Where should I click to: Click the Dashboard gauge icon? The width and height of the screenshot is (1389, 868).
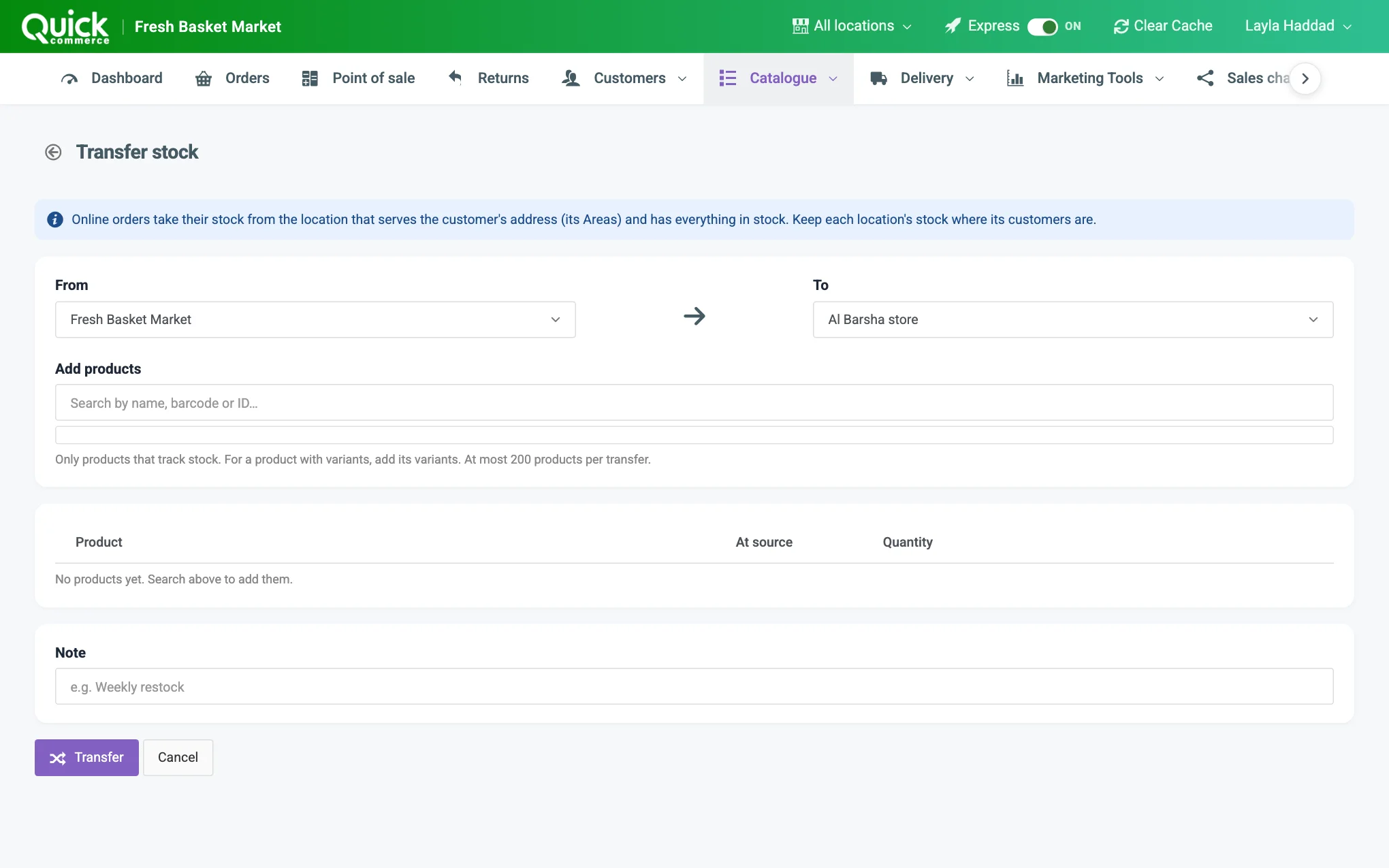tap(69, 78)
